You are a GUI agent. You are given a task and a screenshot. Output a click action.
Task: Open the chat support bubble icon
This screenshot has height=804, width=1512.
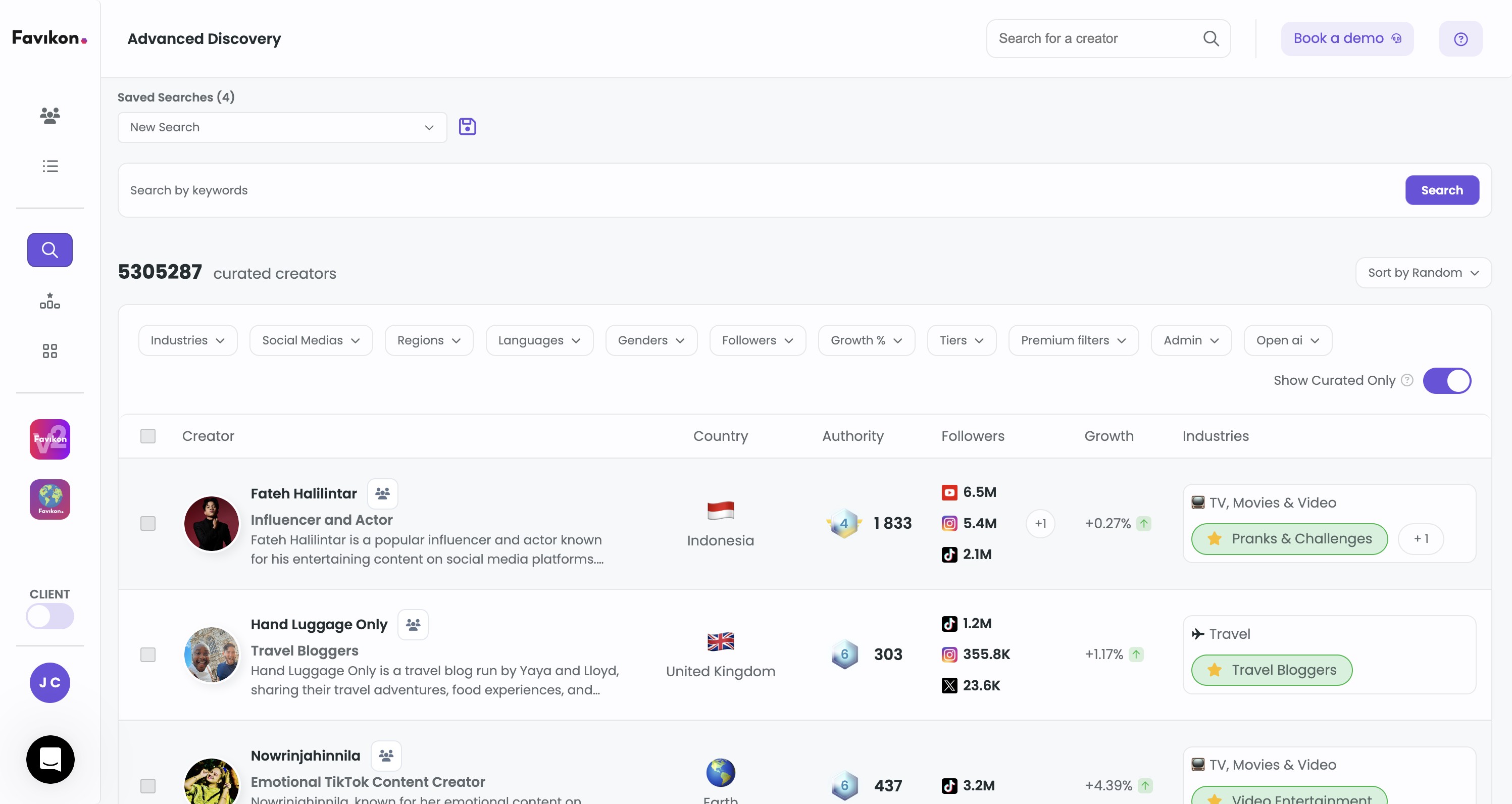point(51,759)
